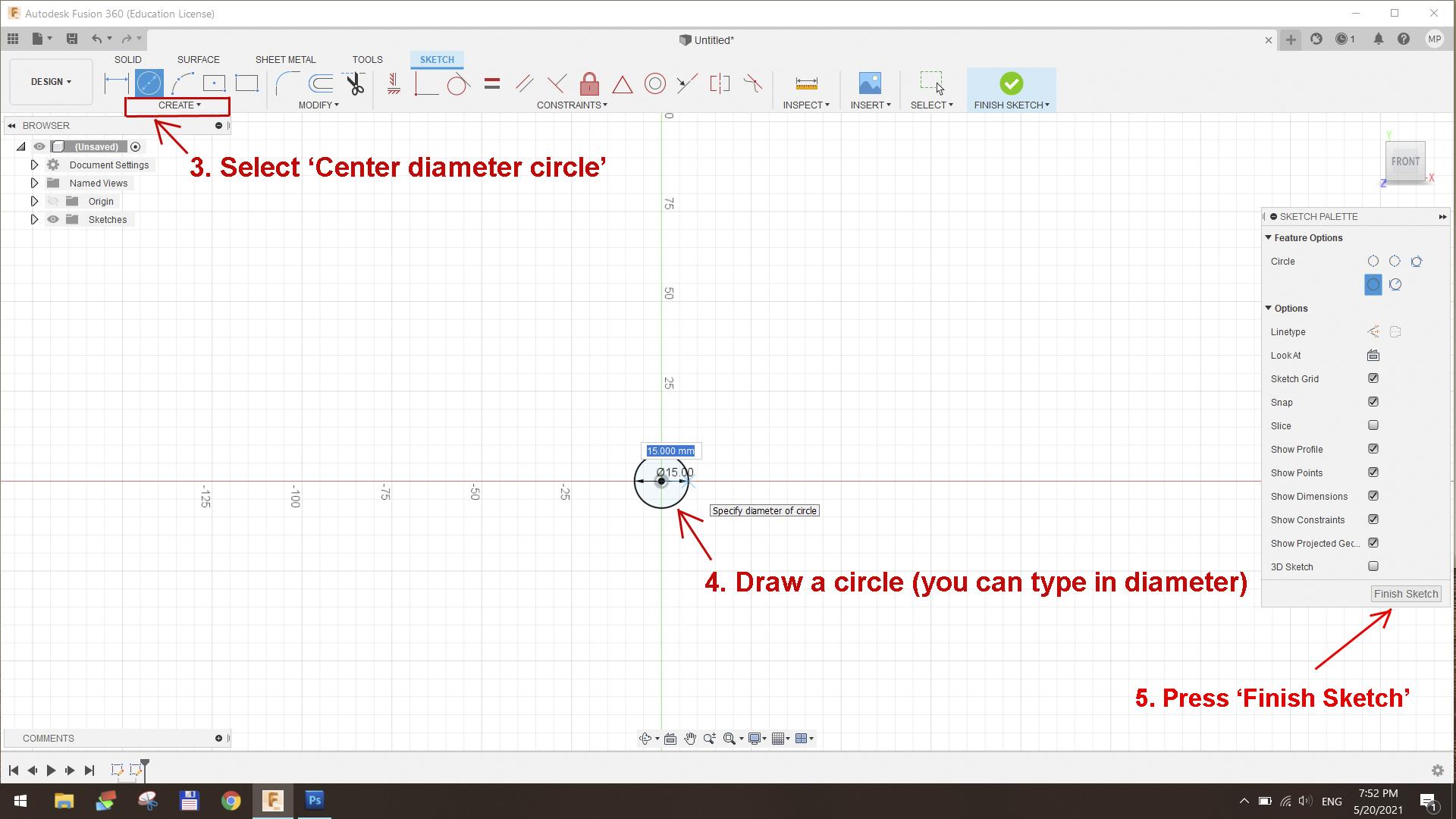This screenshot has height=819, width=1456.
Task: Toggle visibility of Sketches folder
Action: coord(53,219)
